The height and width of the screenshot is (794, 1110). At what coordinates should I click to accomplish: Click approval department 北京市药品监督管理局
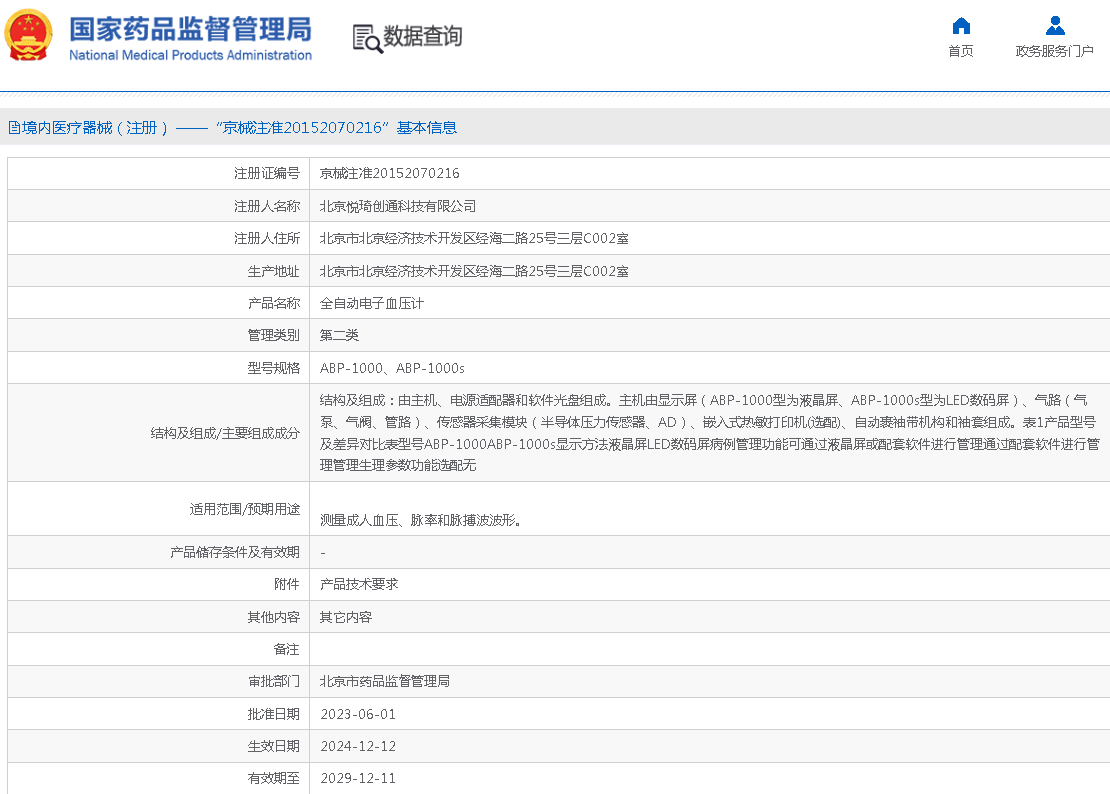[385, 681]
